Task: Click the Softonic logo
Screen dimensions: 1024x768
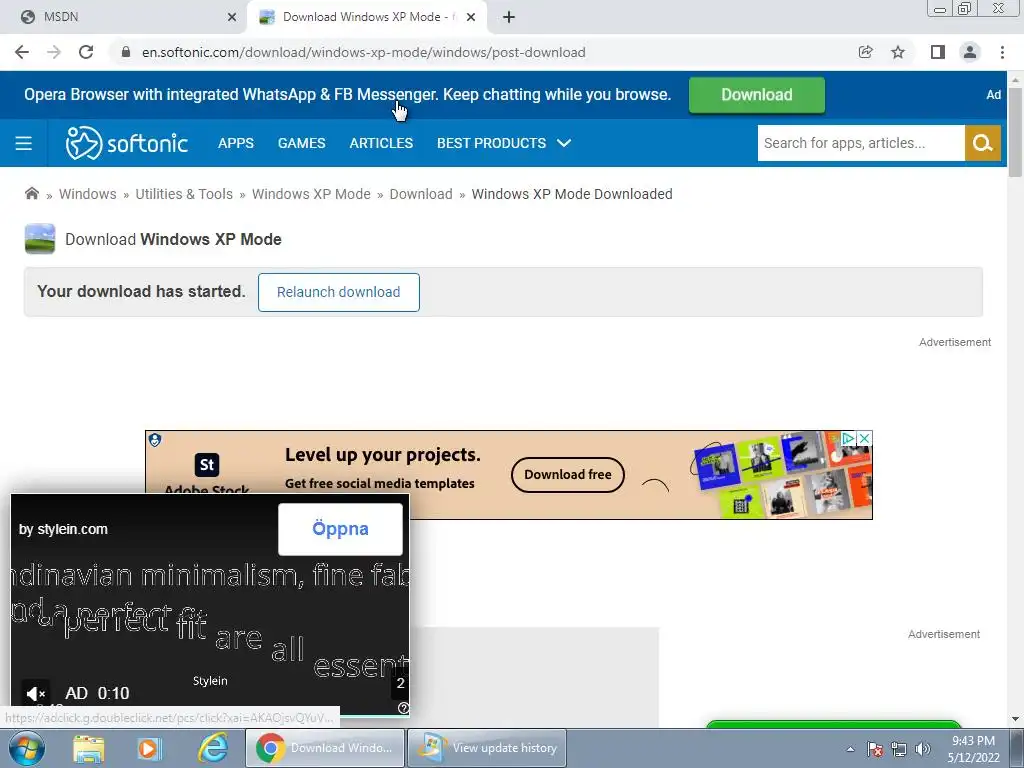Action: coord(127,143)
